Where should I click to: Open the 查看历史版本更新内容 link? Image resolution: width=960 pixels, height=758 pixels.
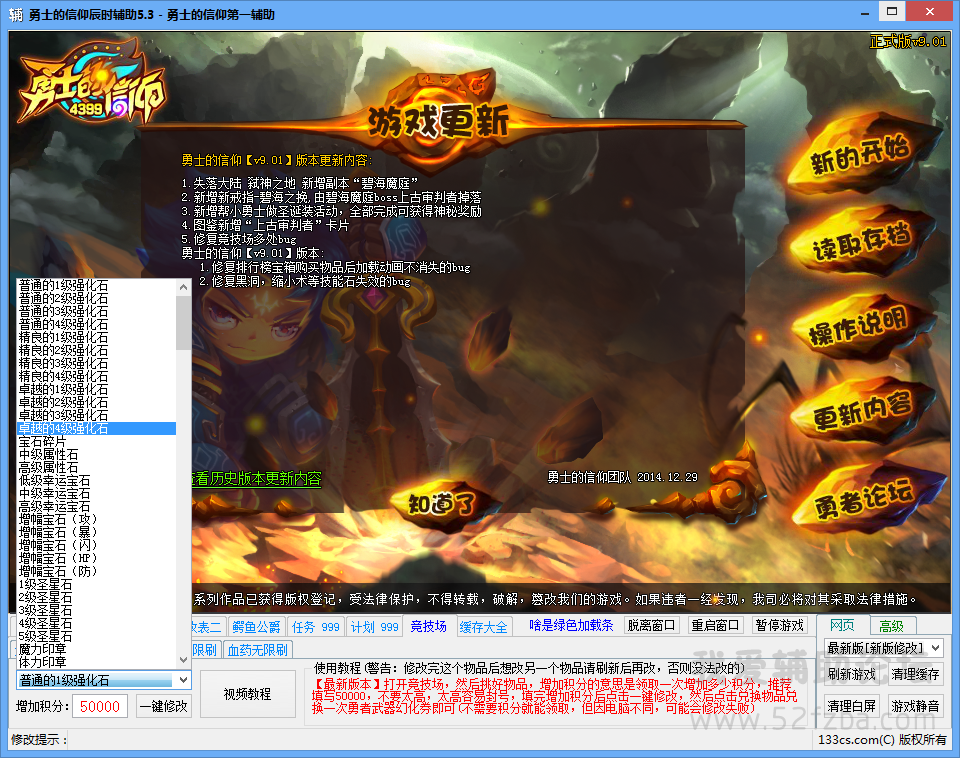point(257,478)
